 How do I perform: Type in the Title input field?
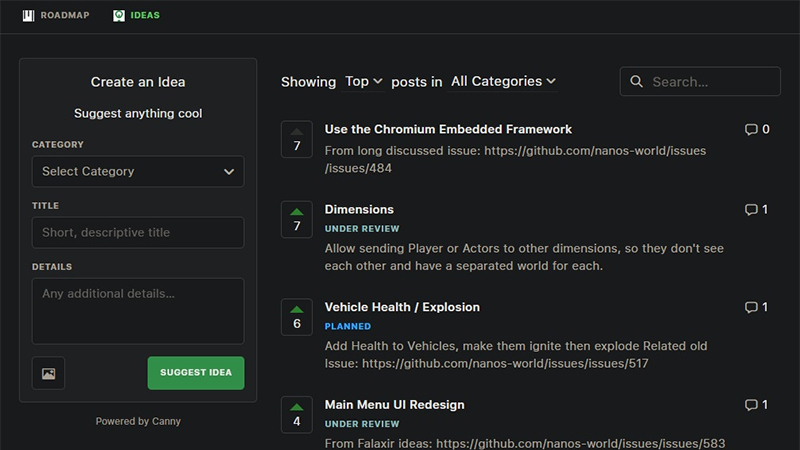(x=138, y=233)
